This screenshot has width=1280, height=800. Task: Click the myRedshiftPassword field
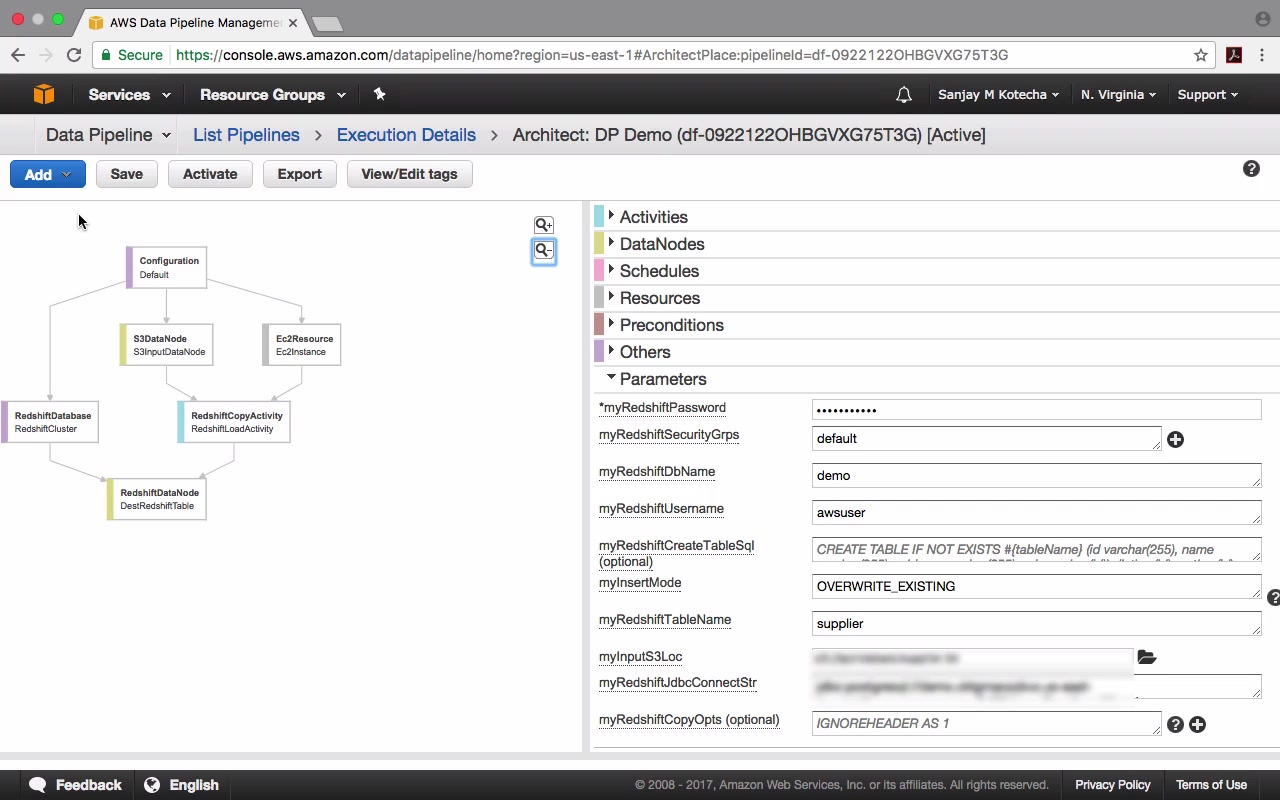pos(1037,409)
